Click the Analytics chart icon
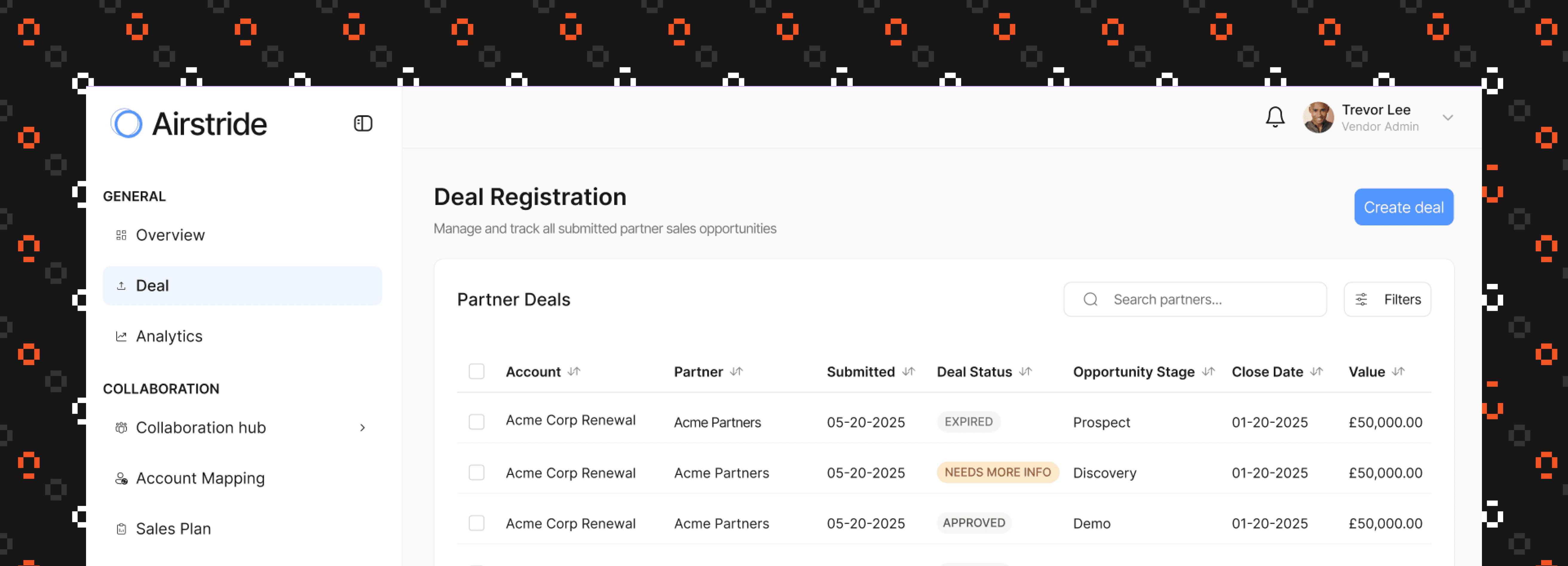The width and height of the screenshot is (1568, 566). click(x=120, y=336)
